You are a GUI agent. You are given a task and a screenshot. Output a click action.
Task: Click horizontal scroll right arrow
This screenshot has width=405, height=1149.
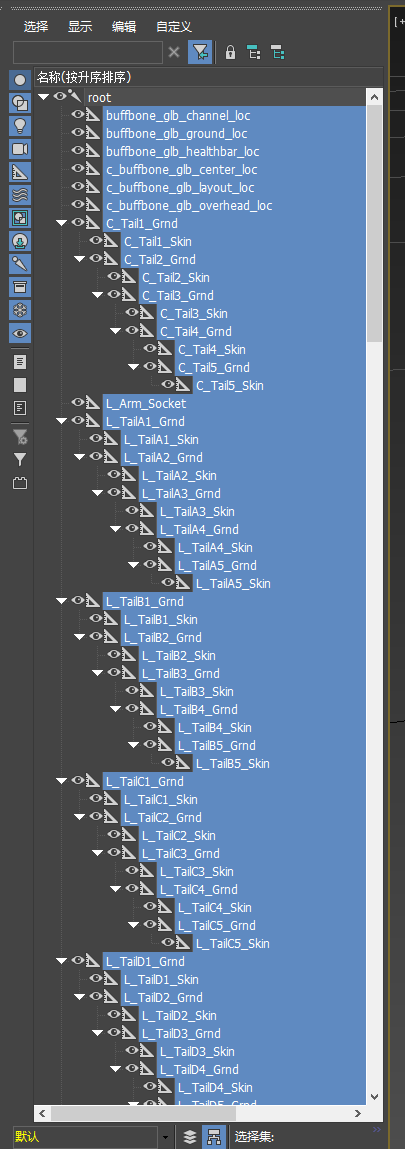(x=358, y=1114)
